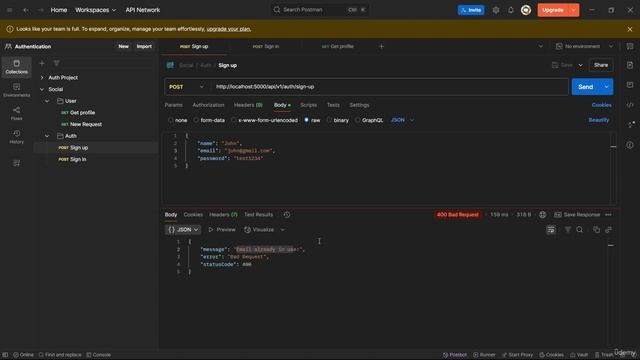
Task: Click the Share button
Action: pos(601,65)
